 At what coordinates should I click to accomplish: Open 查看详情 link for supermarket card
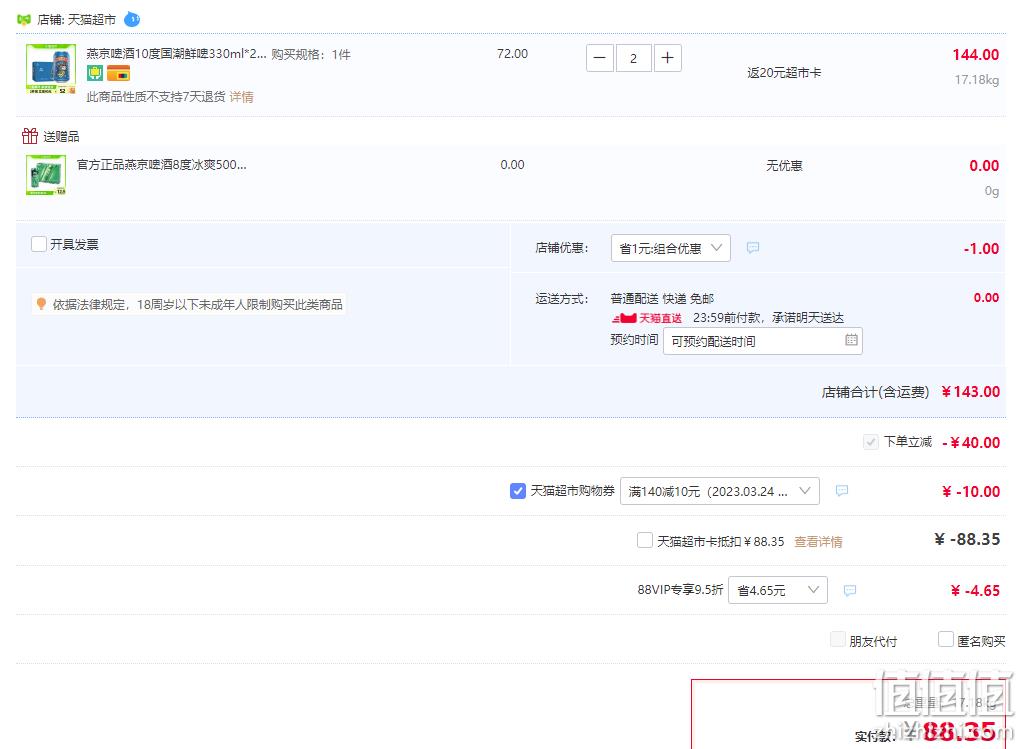point(818,542)
